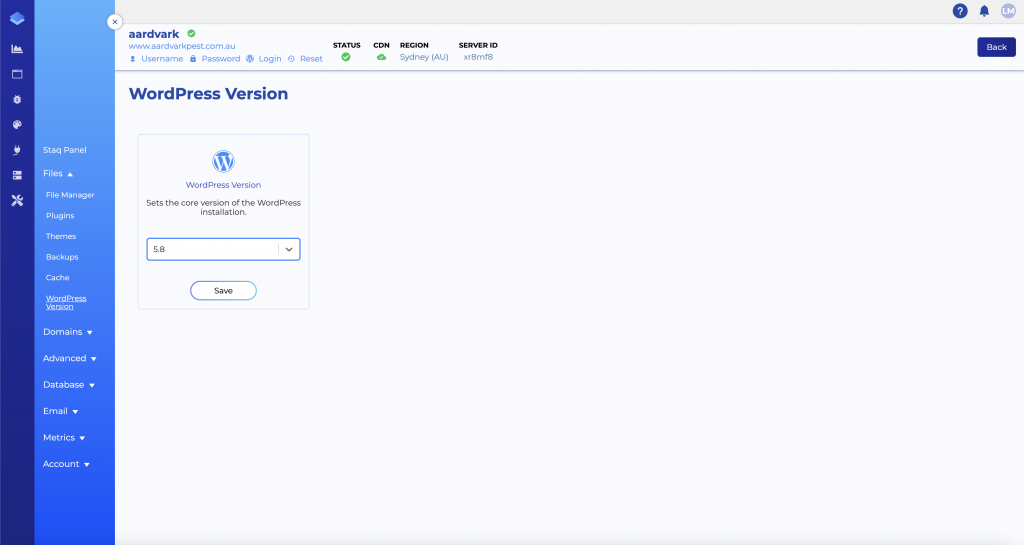Go to Backups page
This screenshot has height=545, width=1024.
tap(62, 257)
